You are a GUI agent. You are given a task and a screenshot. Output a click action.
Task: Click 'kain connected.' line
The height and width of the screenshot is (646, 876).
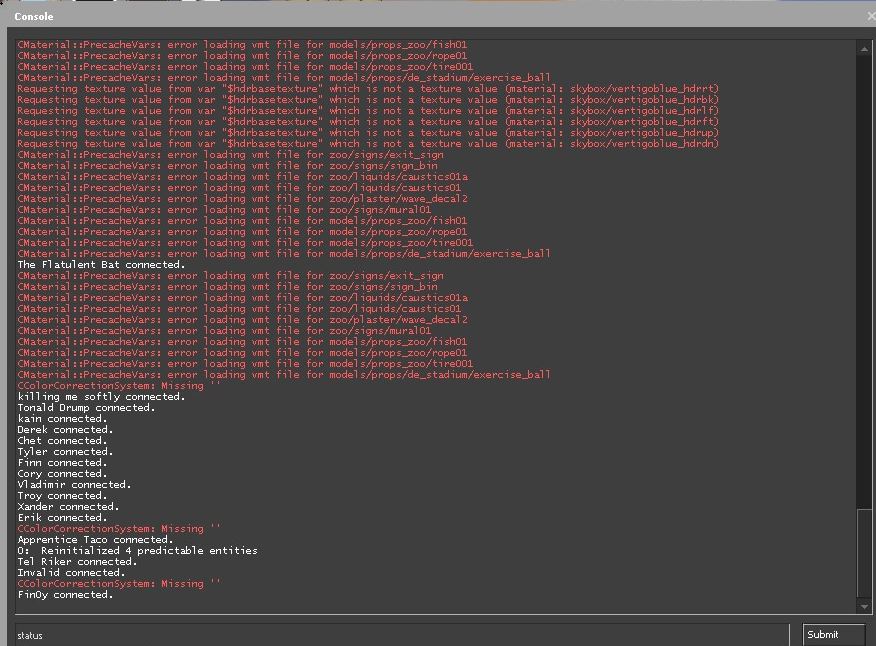point(62,419)
